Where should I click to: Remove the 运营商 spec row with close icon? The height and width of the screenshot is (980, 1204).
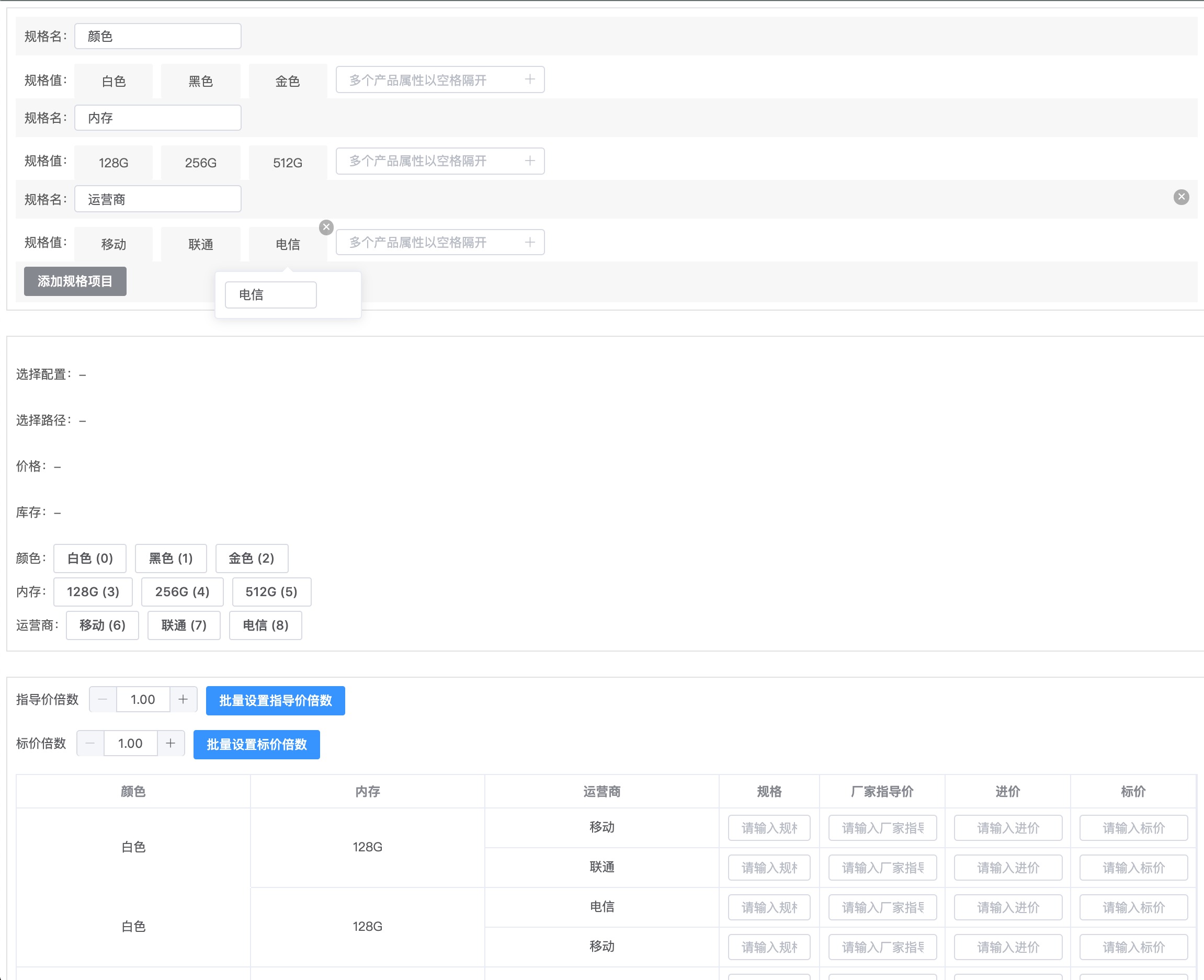point(1181,197)
